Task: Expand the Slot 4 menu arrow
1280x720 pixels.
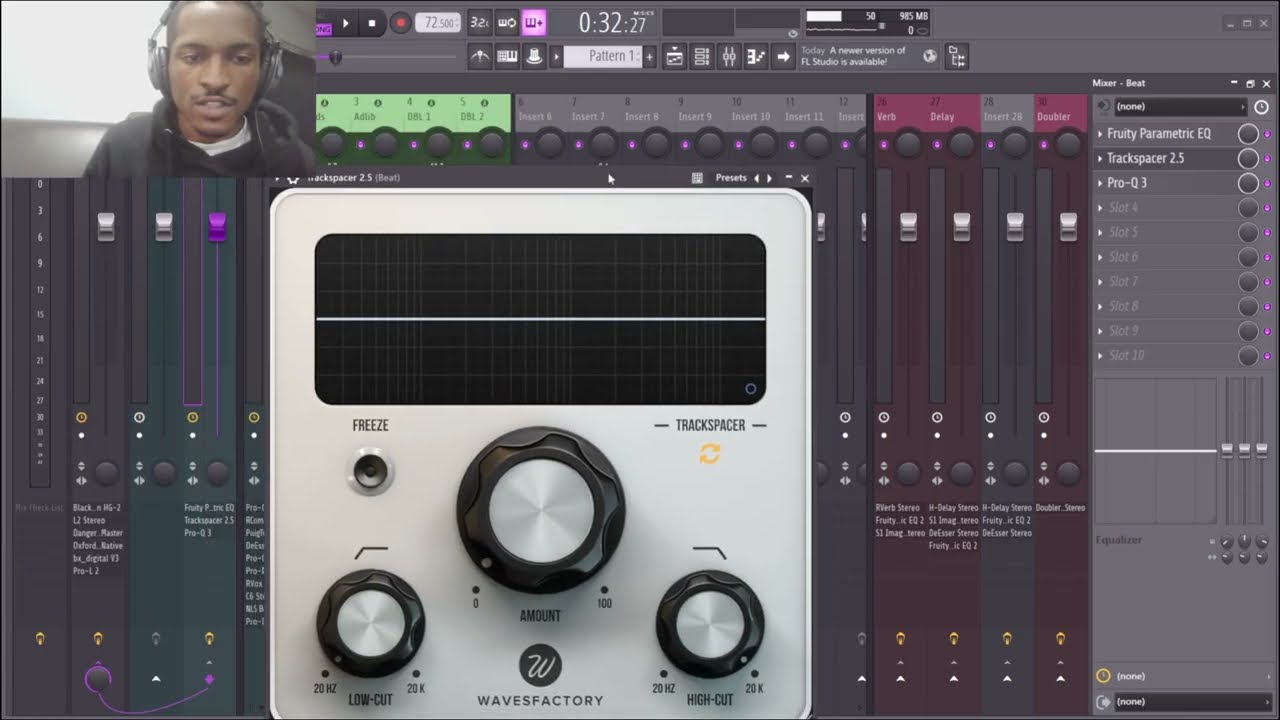Action: coord(1101,208)
